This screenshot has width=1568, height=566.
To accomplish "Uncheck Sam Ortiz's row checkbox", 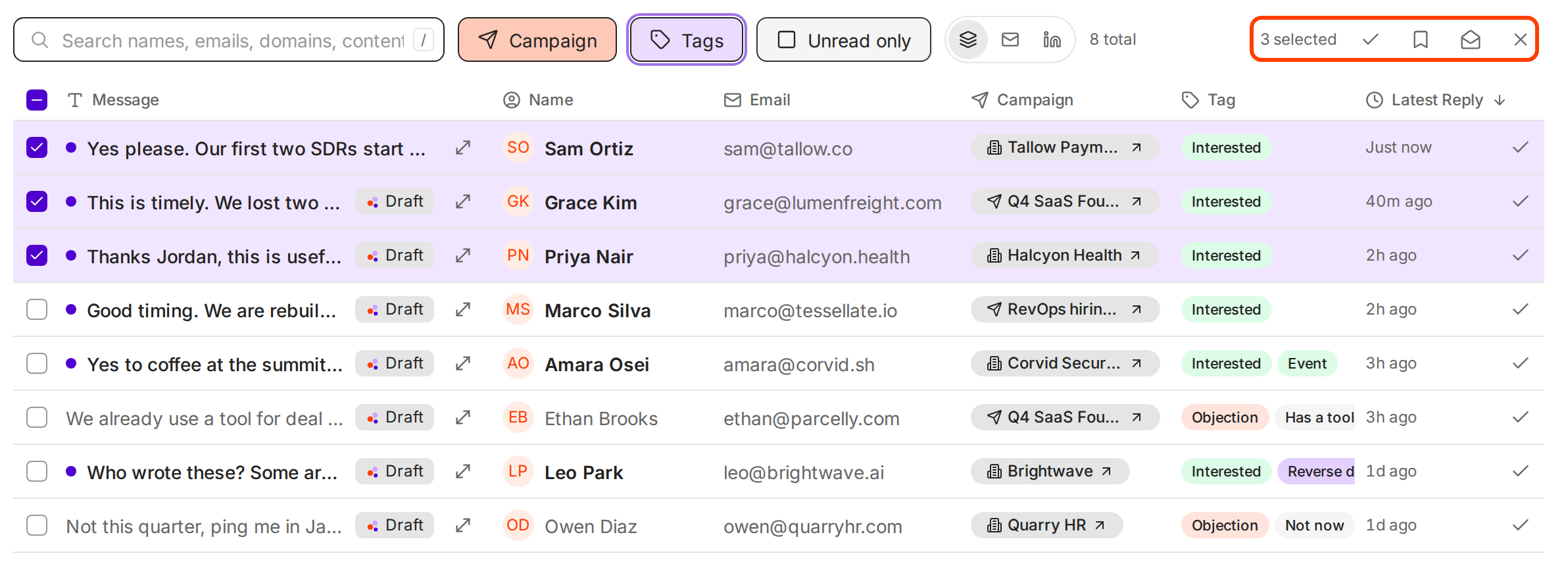I will click(37, 147).
